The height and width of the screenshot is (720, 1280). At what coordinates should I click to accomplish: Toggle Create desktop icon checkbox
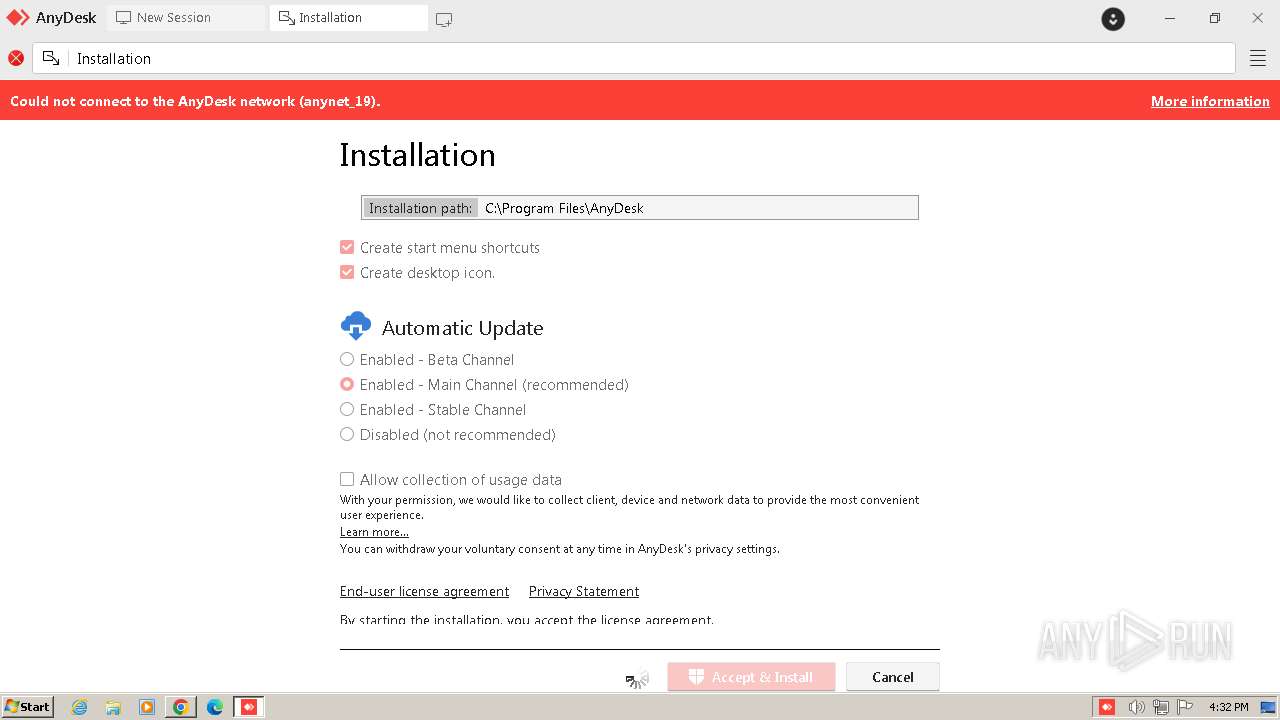(347, 272)
